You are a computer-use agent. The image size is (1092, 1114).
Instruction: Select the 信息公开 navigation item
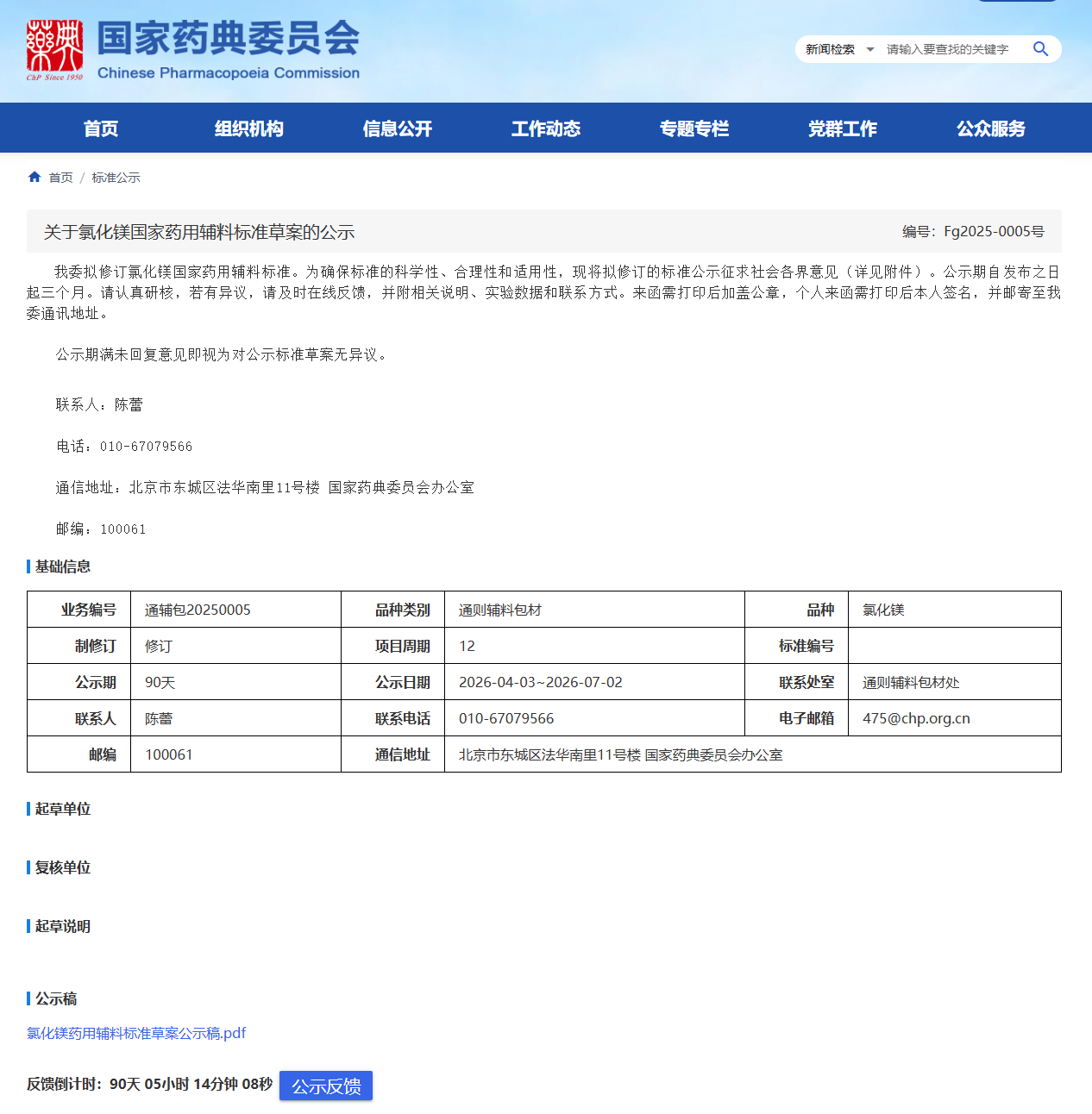397,128
